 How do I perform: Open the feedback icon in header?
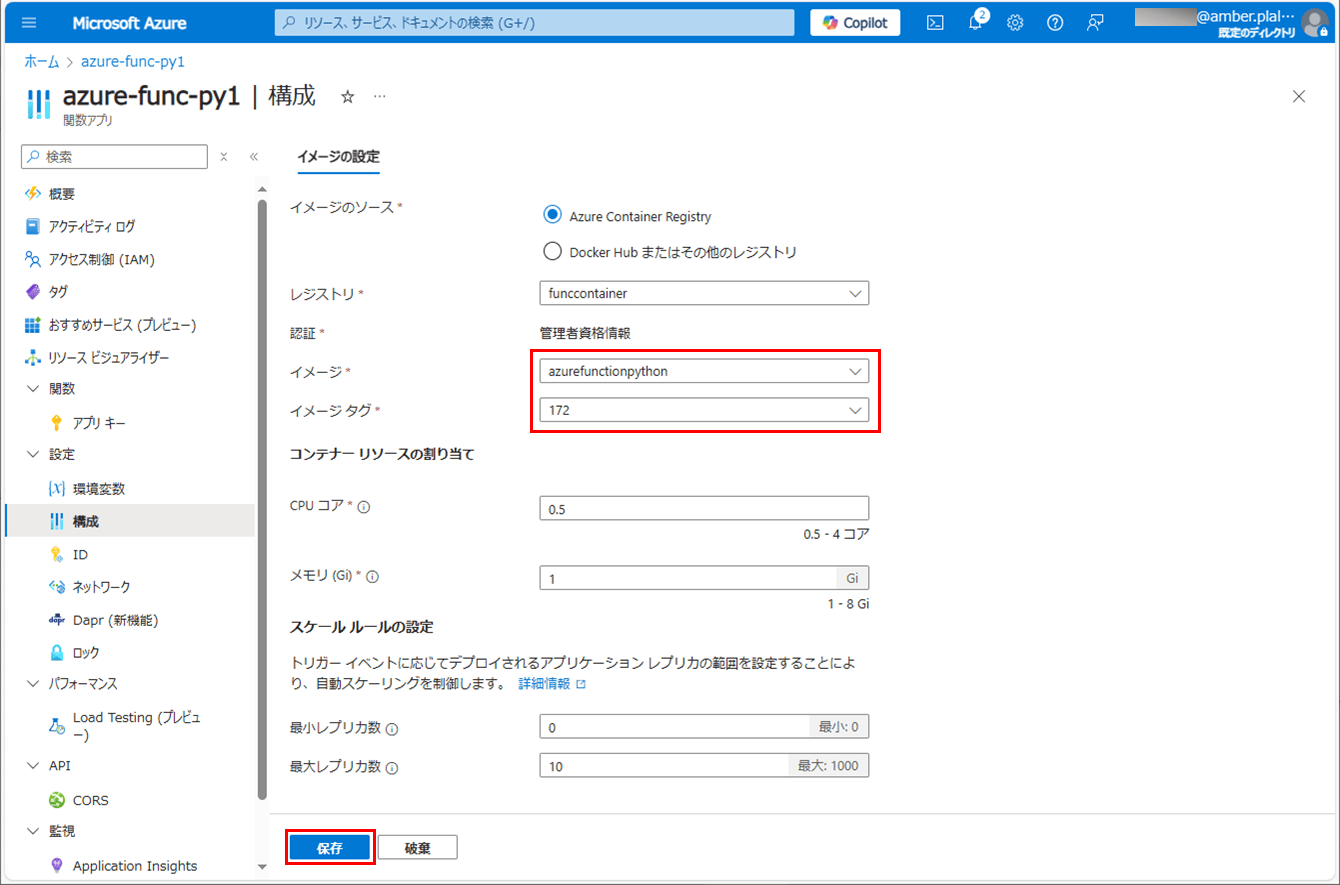pos(1095,23)
